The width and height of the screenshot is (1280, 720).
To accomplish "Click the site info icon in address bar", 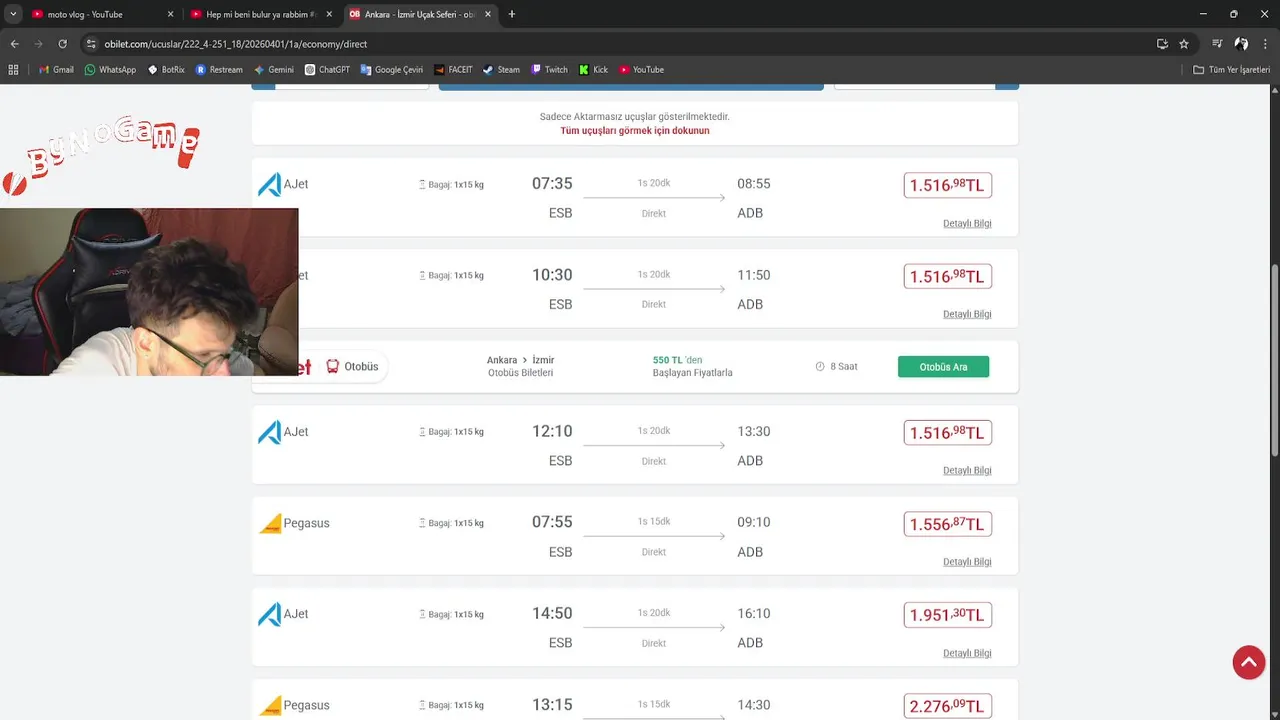I will (x=91, y=44).
